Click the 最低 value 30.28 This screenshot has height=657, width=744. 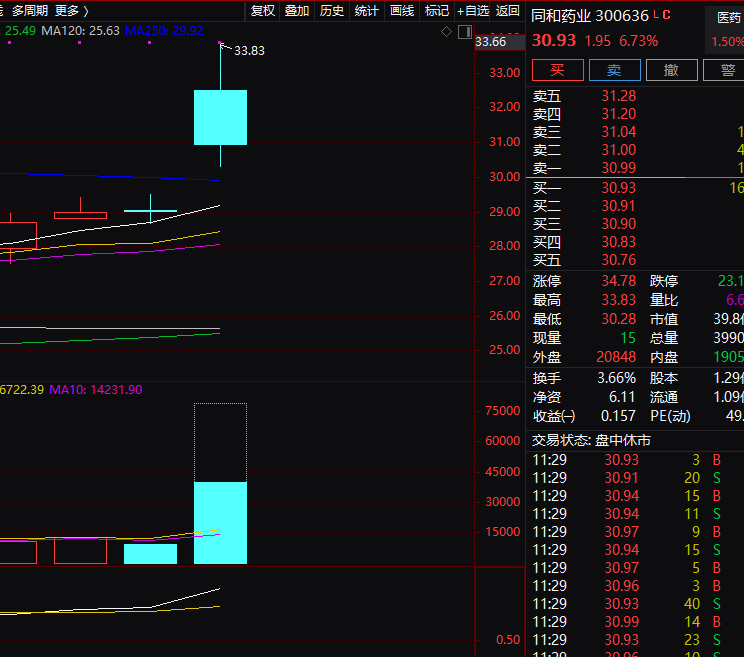point(619,319)
